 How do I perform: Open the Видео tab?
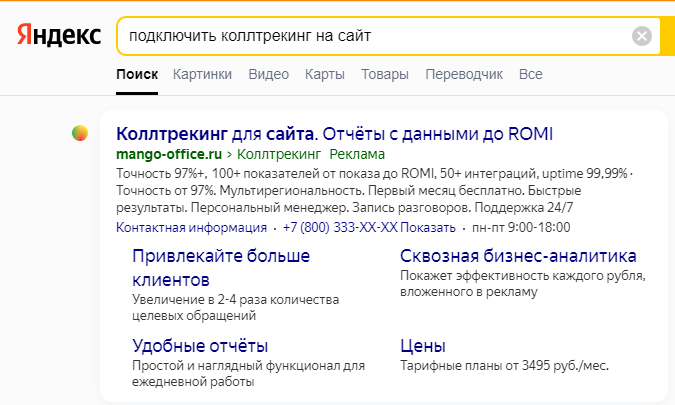point(269,74)
